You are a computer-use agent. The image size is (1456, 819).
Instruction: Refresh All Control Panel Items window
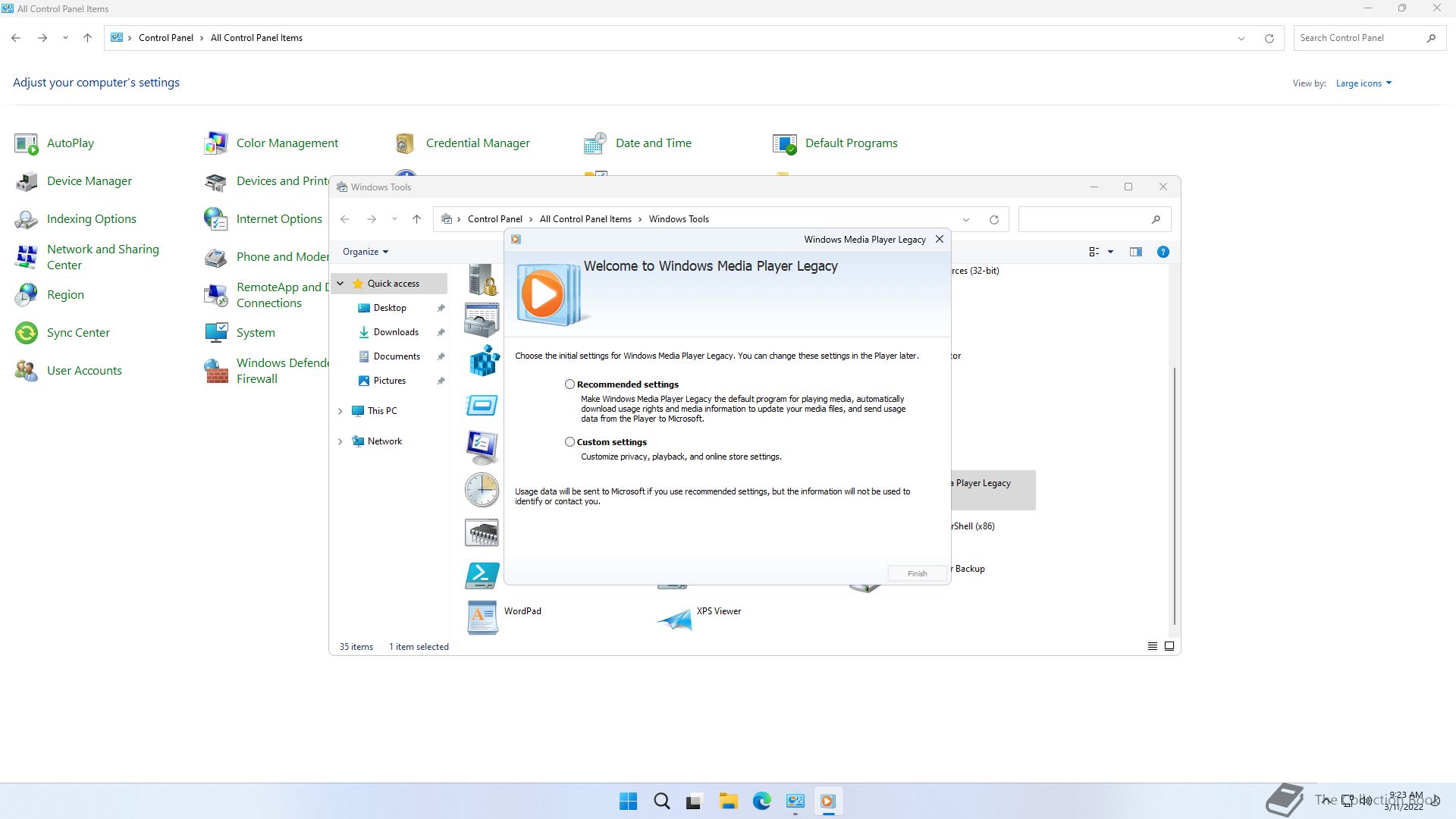click(x=1269, y=38)
